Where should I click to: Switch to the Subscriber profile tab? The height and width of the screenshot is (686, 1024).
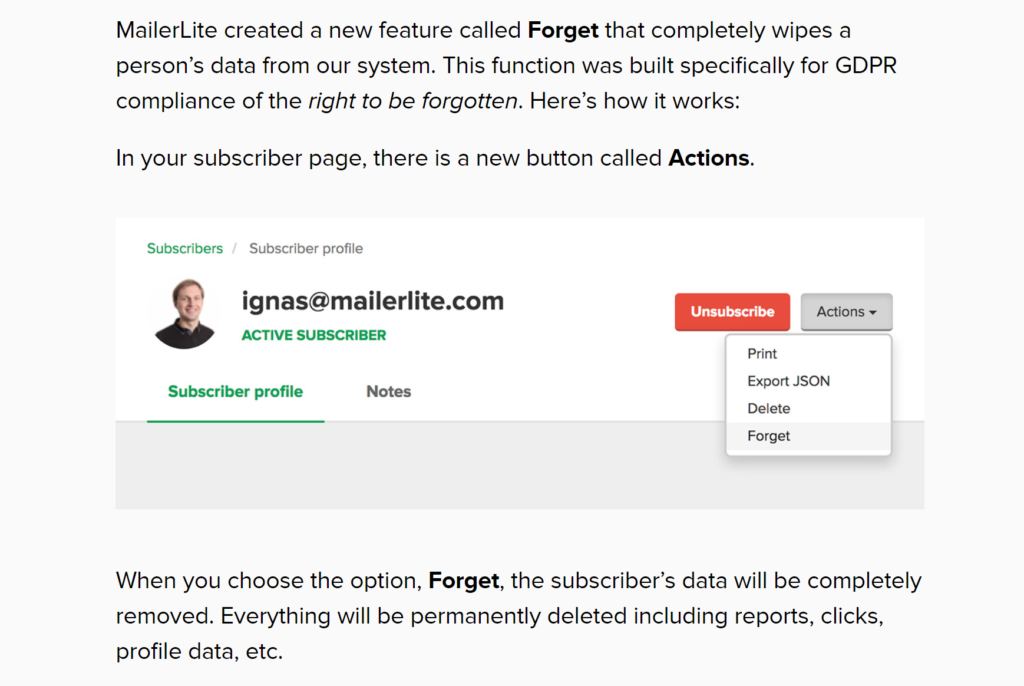[235, 391]
